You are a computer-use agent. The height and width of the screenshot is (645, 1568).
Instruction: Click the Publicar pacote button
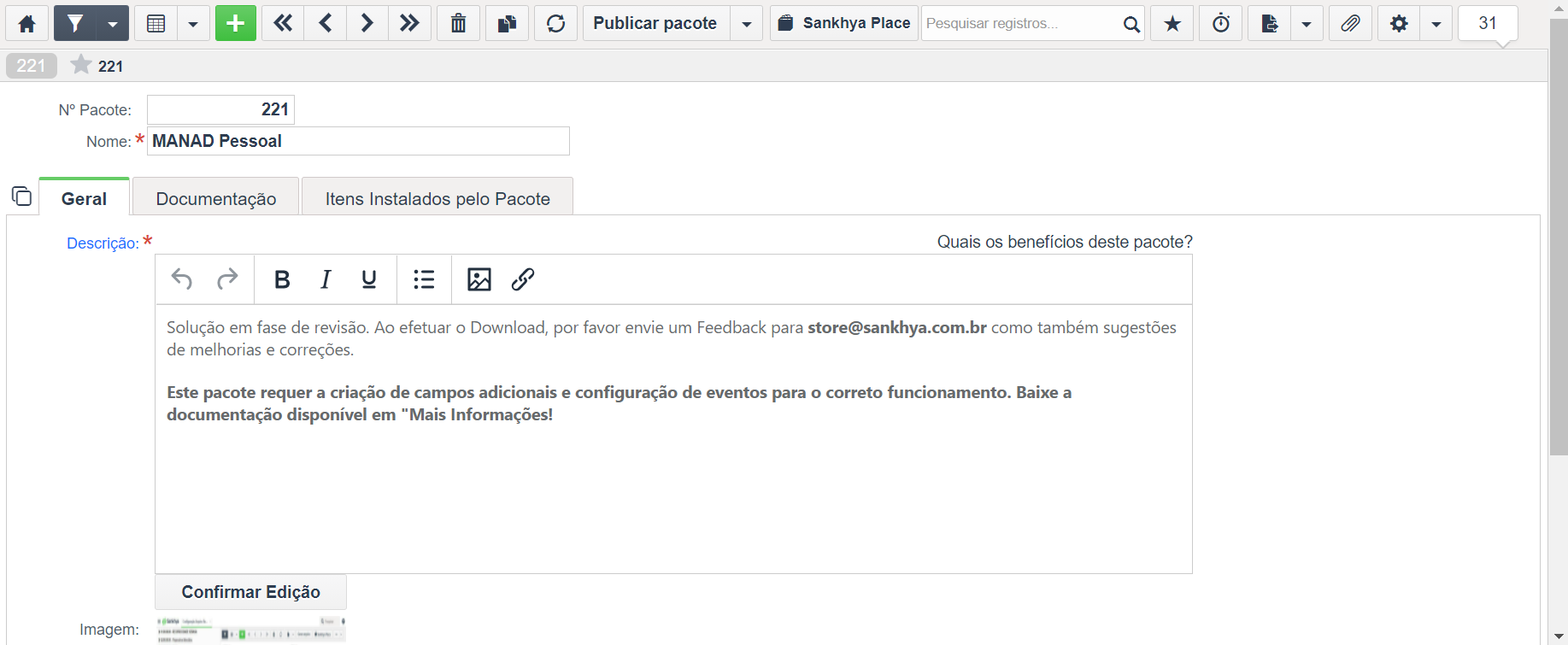coord(655,23)
